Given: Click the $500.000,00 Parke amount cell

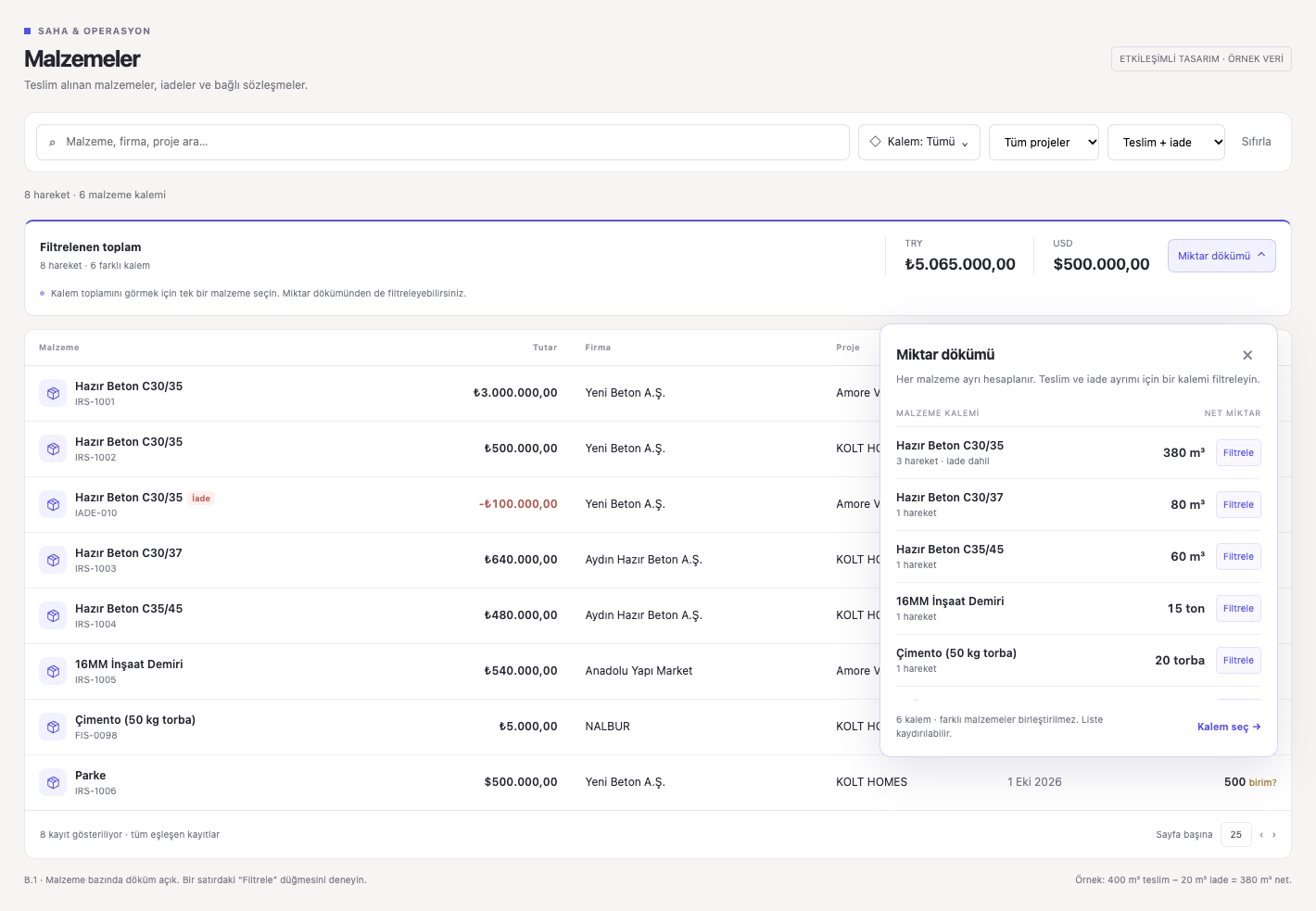Looking at the screenshot, I should [521, 782].
